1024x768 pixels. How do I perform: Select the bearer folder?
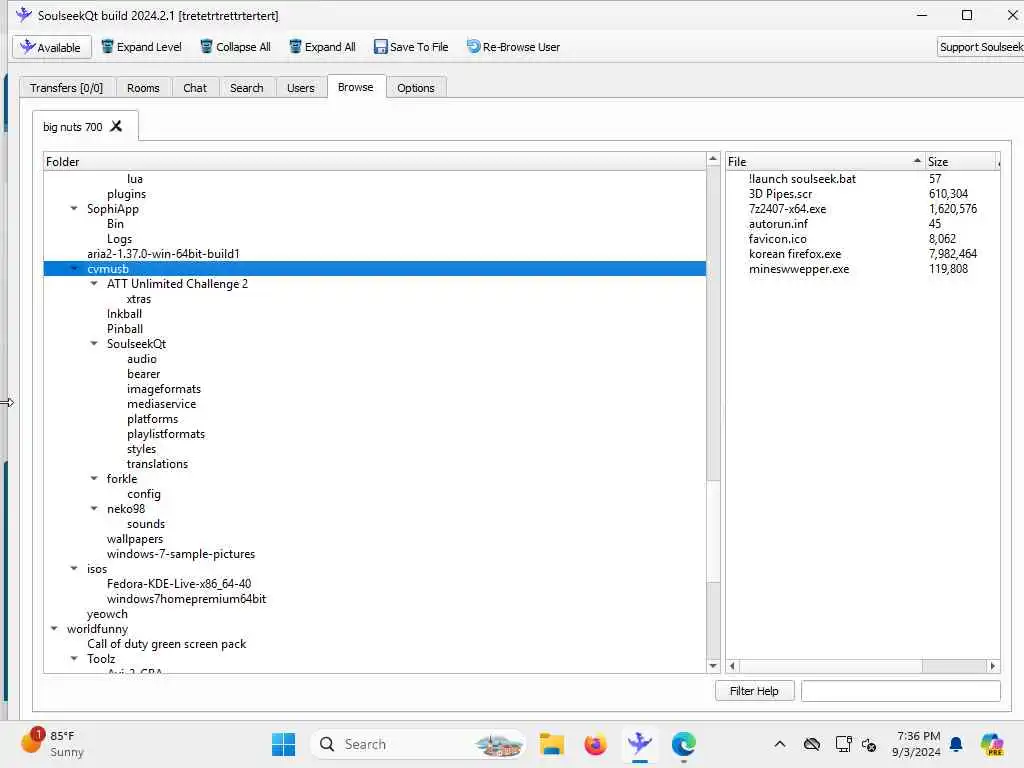tap(144, 374)
